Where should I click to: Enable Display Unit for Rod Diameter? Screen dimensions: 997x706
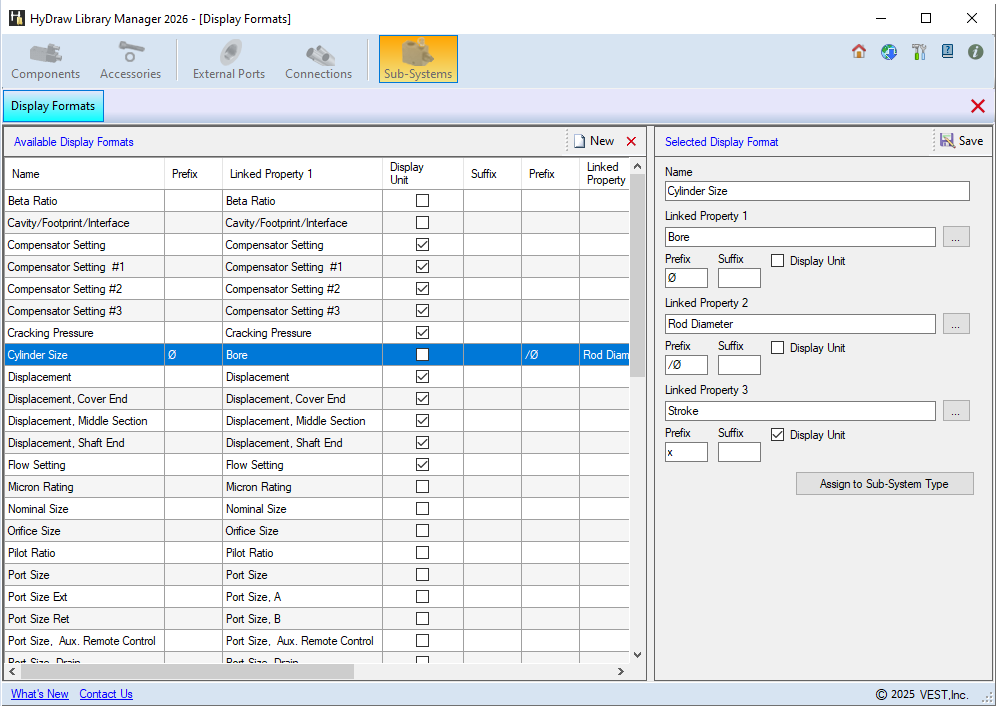click(x=777, y=347)
